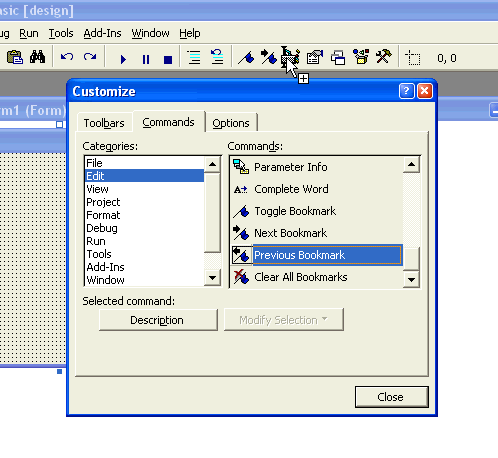Viewport: 498px width, 458px height.
Task: Click the Break pause toolbar button
Action: [x=146, y=59]
